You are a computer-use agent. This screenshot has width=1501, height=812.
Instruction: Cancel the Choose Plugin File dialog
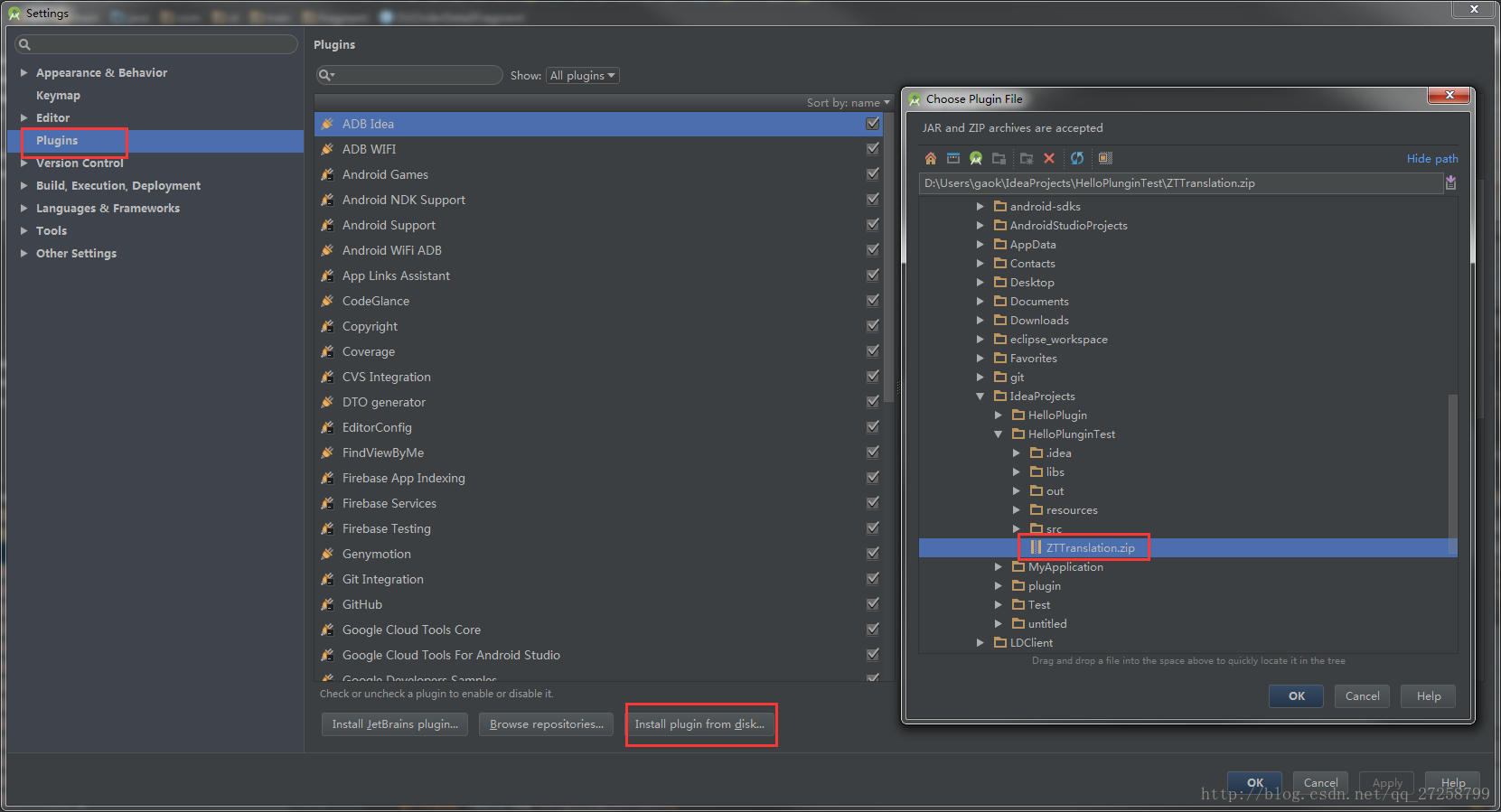coord(1363,695)
